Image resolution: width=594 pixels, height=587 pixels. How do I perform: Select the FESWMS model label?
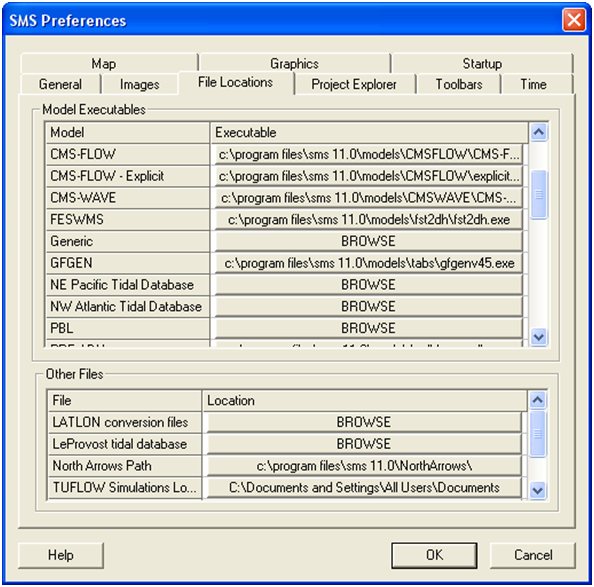pyautogui.click(x=128, y=220)
